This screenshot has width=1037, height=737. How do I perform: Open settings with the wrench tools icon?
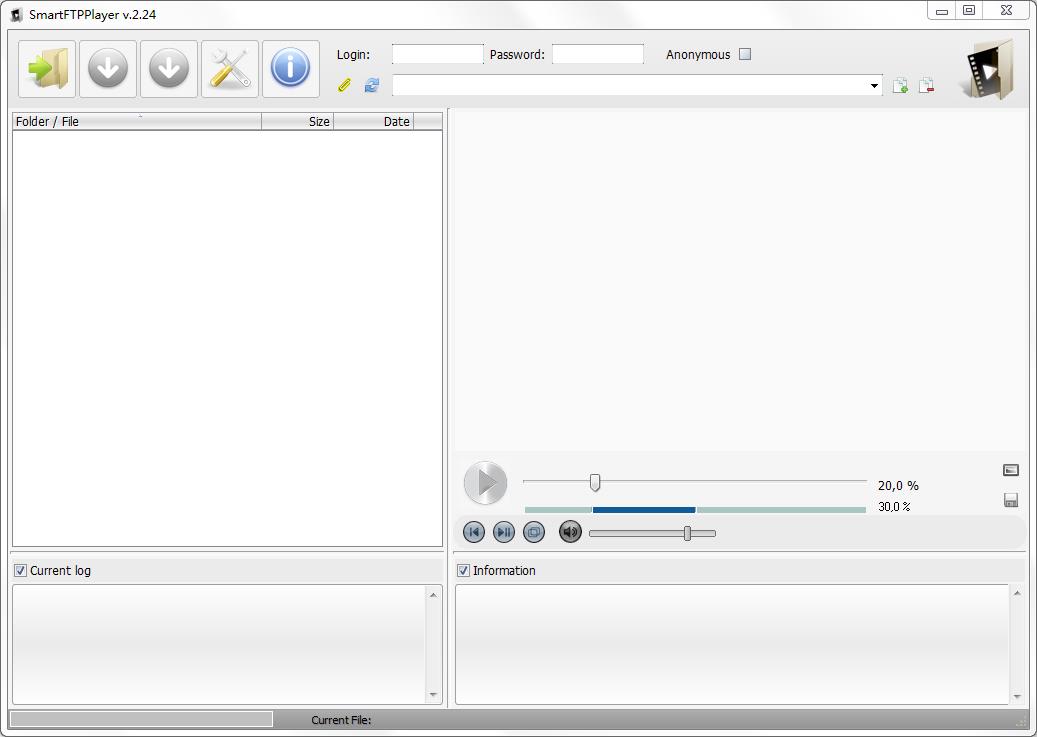pos(230,69)
